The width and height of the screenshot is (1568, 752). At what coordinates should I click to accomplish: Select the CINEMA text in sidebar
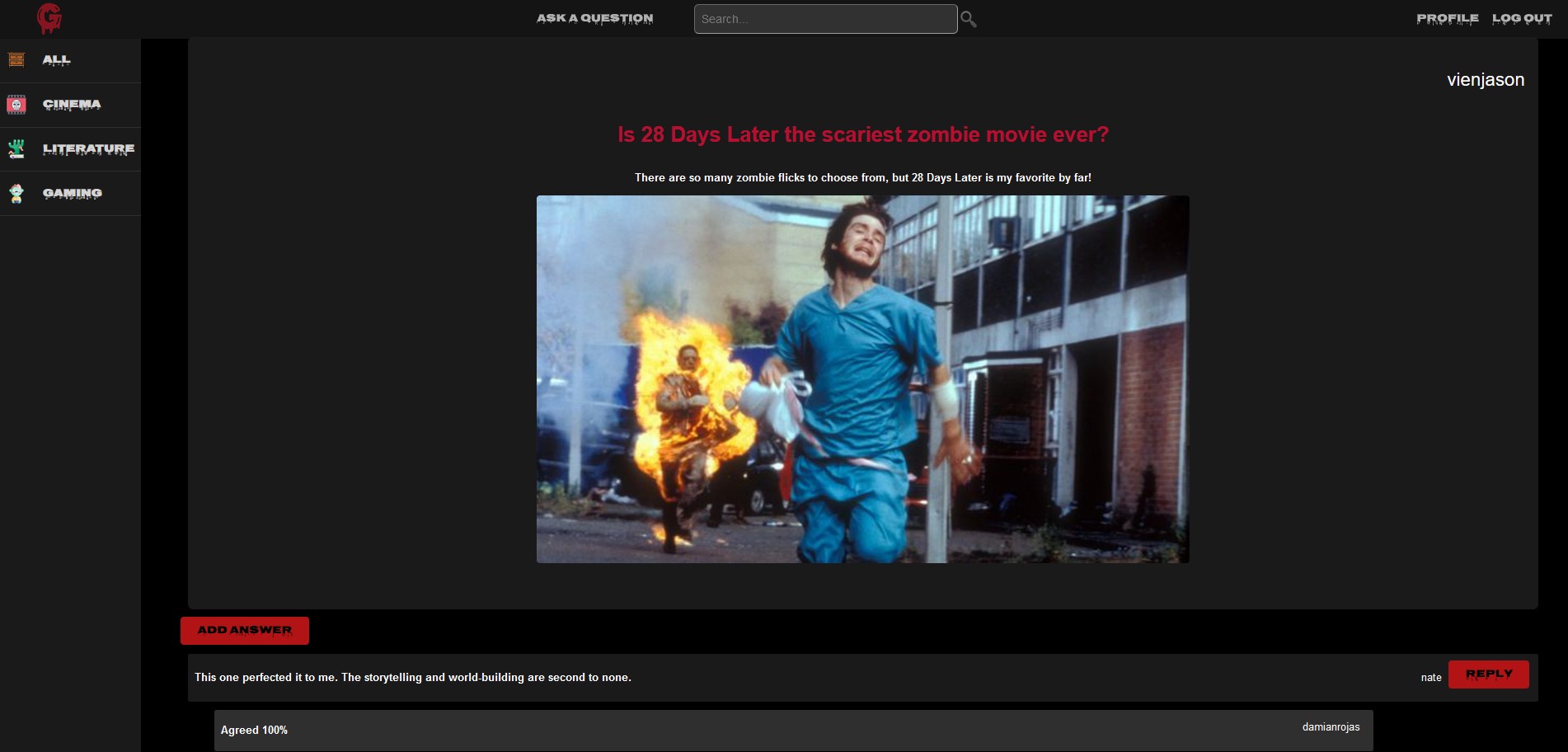(x=72, y=105)
